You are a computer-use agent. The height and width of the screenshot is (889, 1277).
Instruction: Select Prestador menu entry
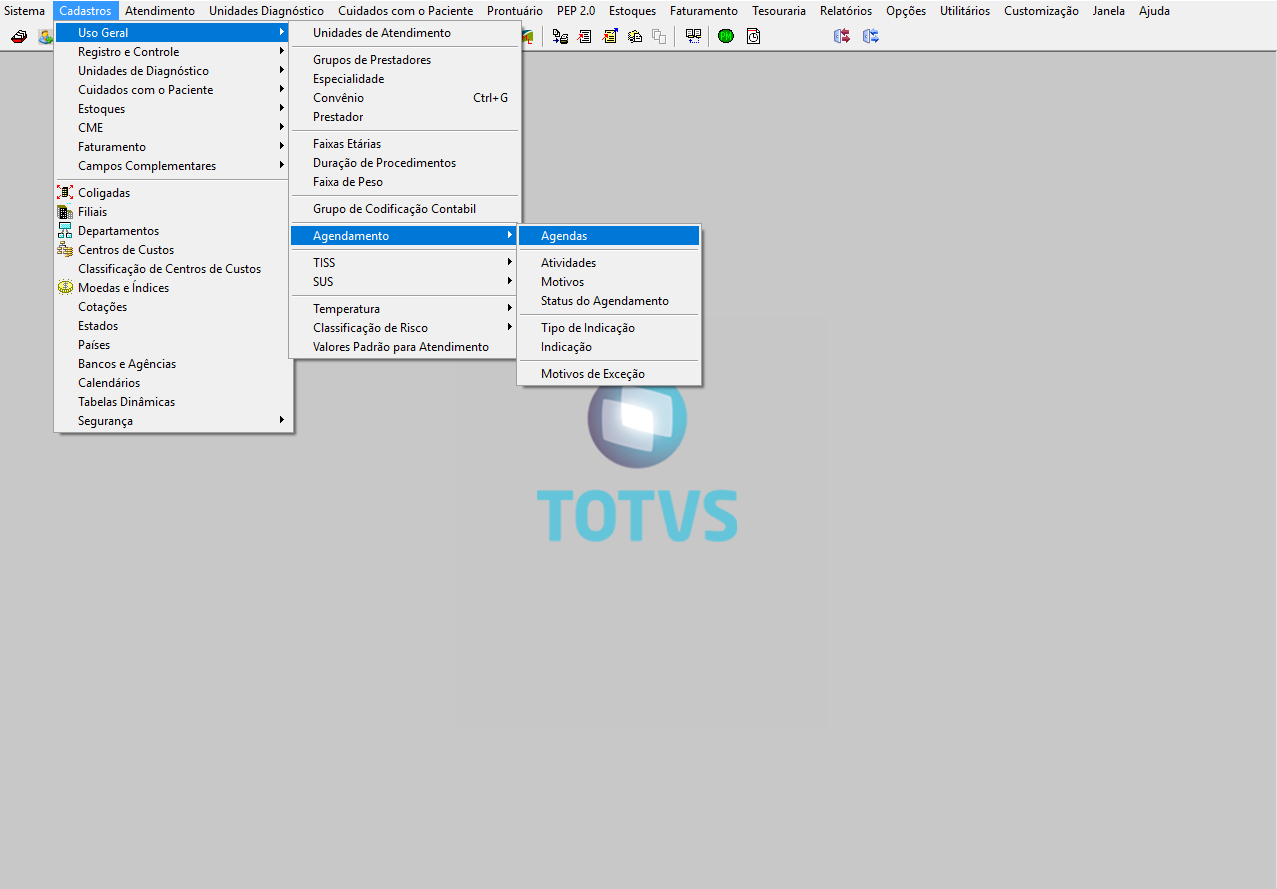pyautogui.click(x=404, y=117)
